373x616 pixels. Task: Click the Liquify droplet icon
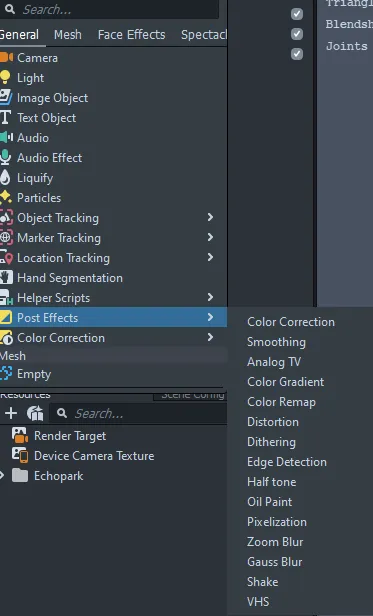coord(5,178)
